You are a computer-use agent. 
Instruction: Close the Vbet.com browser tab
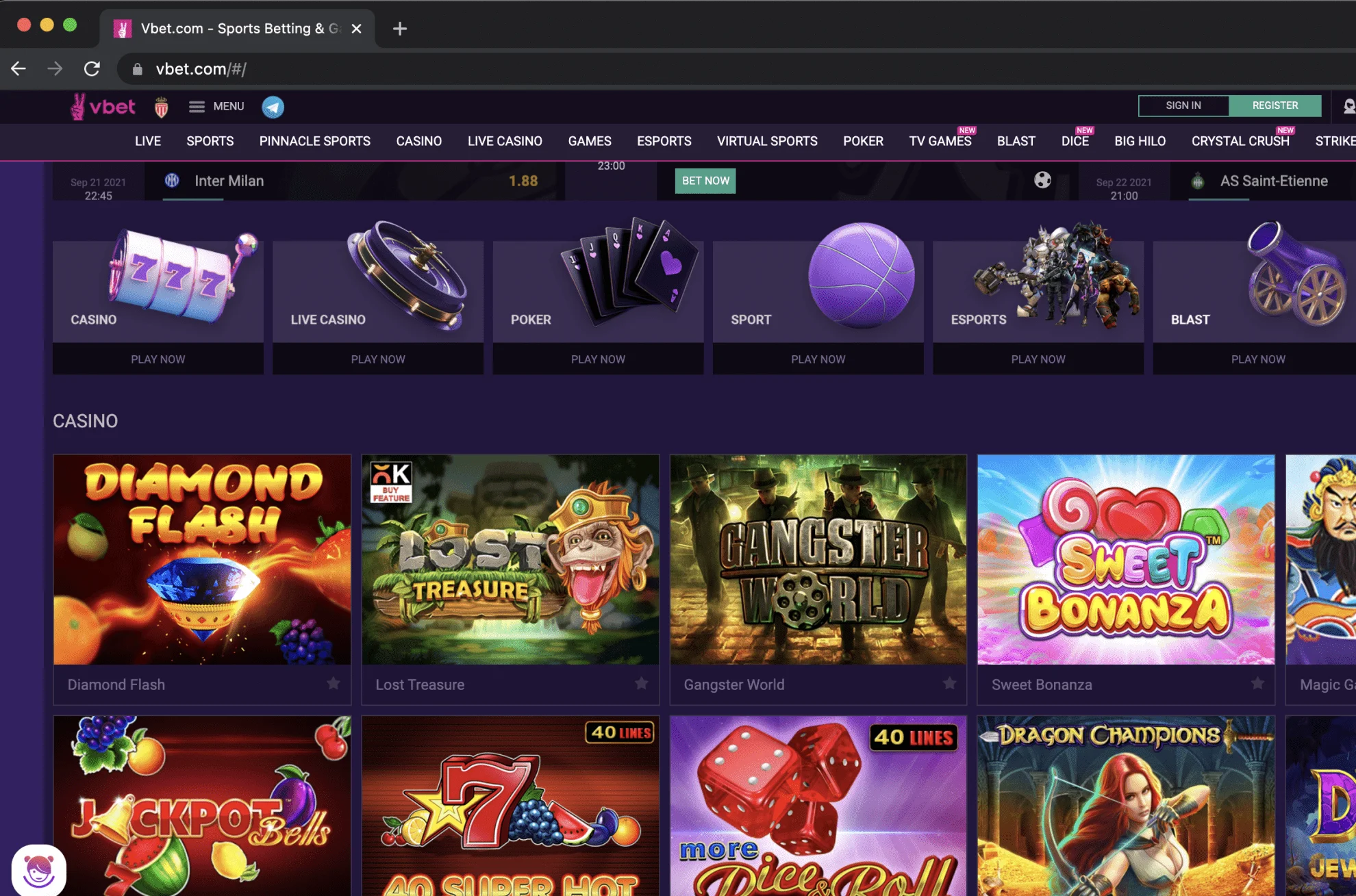point(356,29)
